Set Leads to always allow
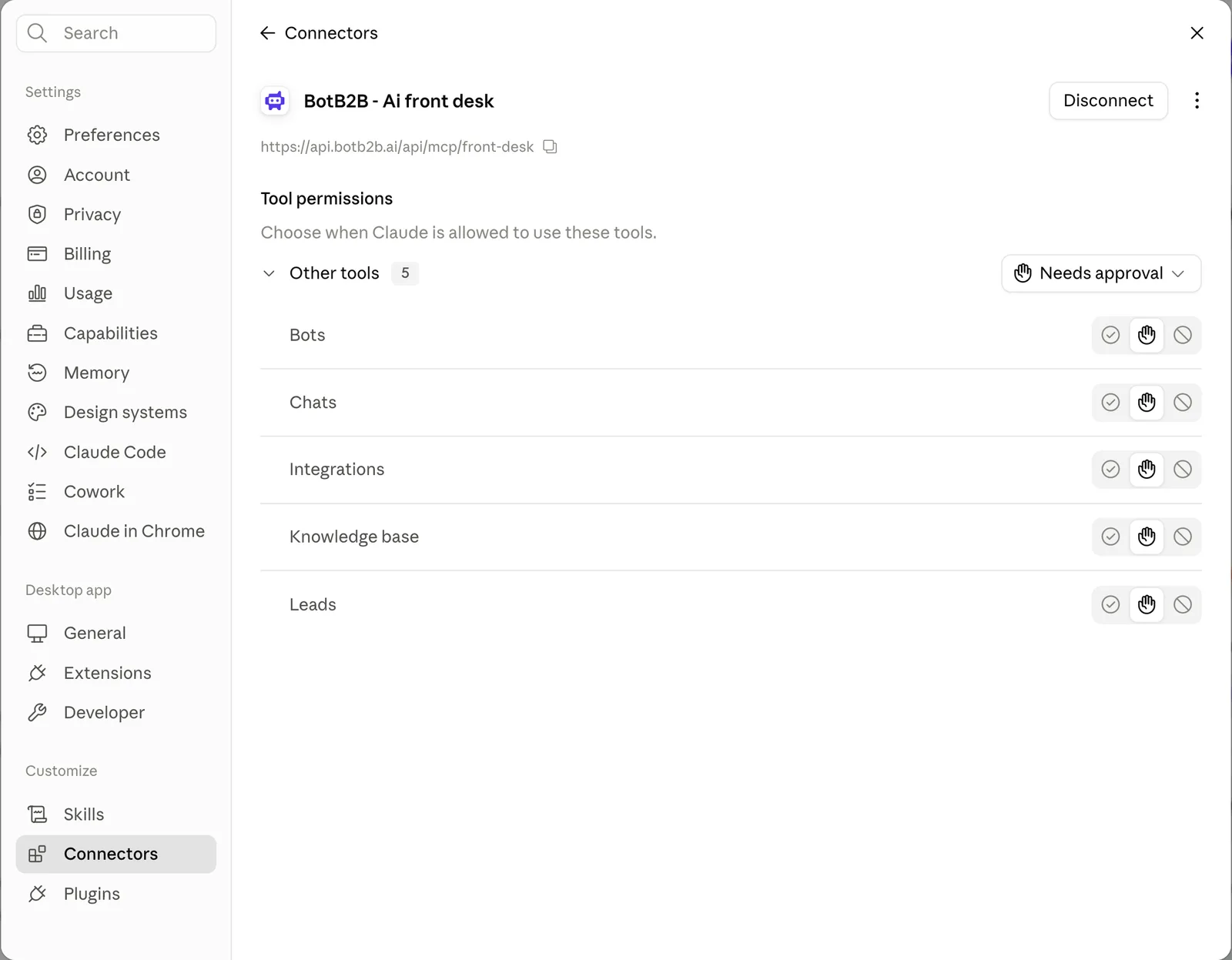Image resolution: width=1232 pixels, height=960 pixels. click(1110, 604)
